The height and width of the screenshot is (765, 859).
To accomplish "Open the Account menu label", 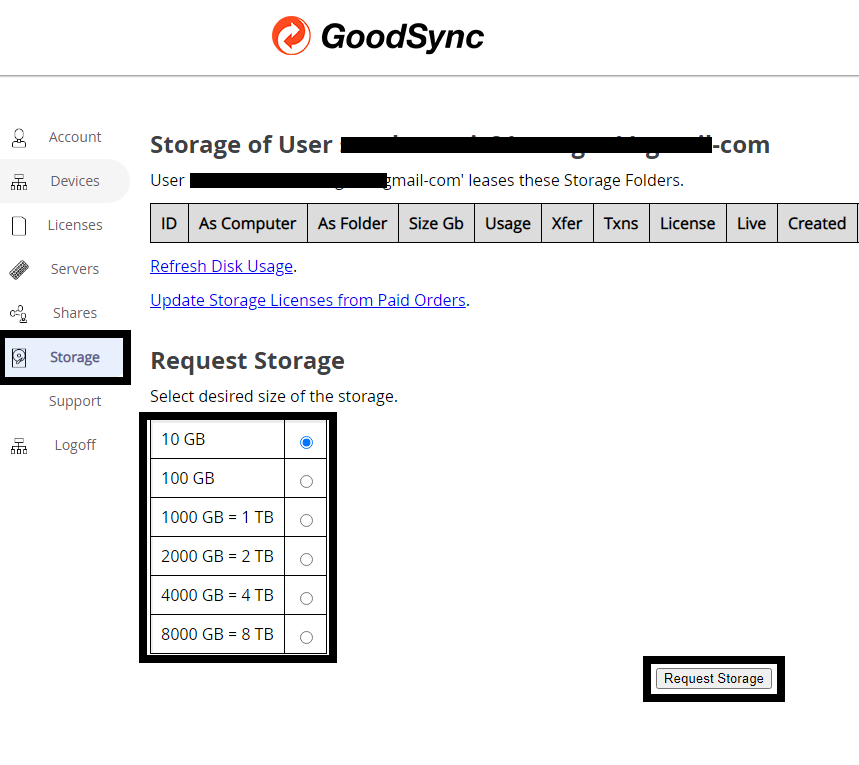I will coord(75,137).
